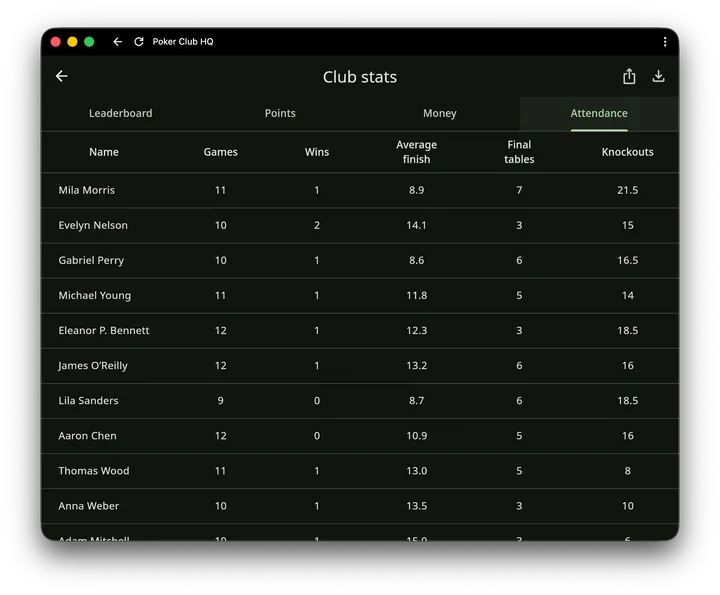This screenshot has width=720, height=595.
Task: Click the Poker Club HQ window title
Action: [183, 42]
